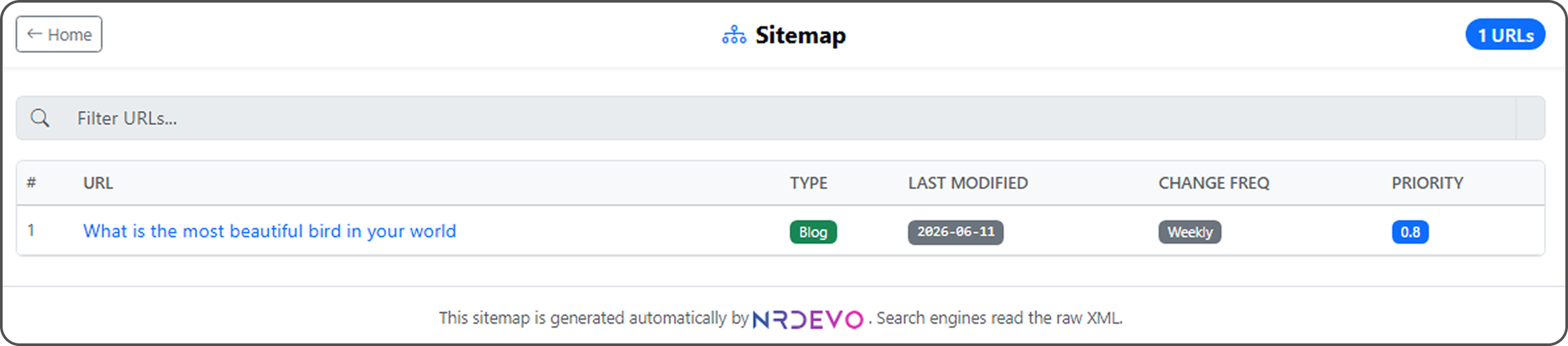Go back using the Home button
1568x346 pixels.
tap(59, 34)
